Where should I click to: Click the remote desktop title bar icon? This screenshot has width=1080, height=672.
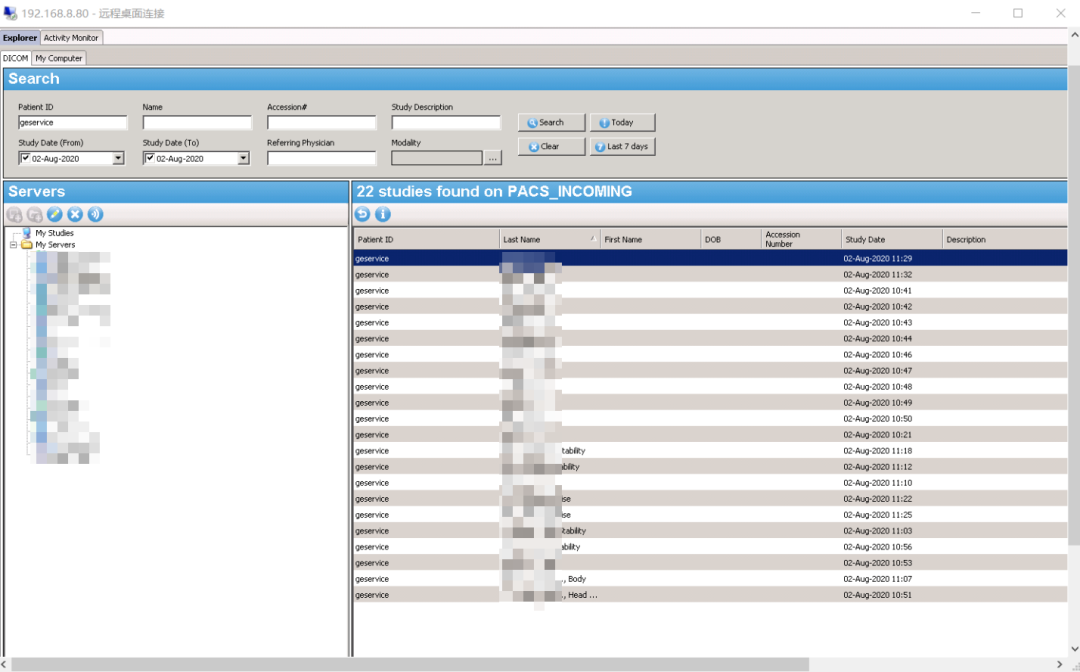tap(10, 13)
